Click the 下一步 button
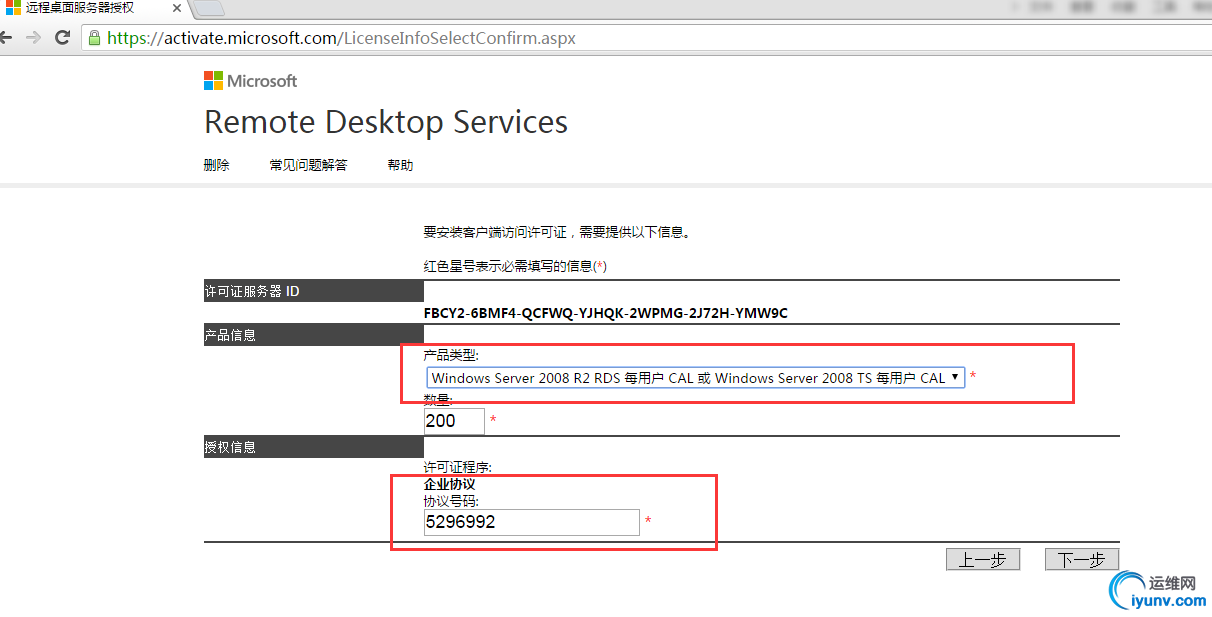The width and height of the screenshot is (1212, 617). click(1081, 560)
